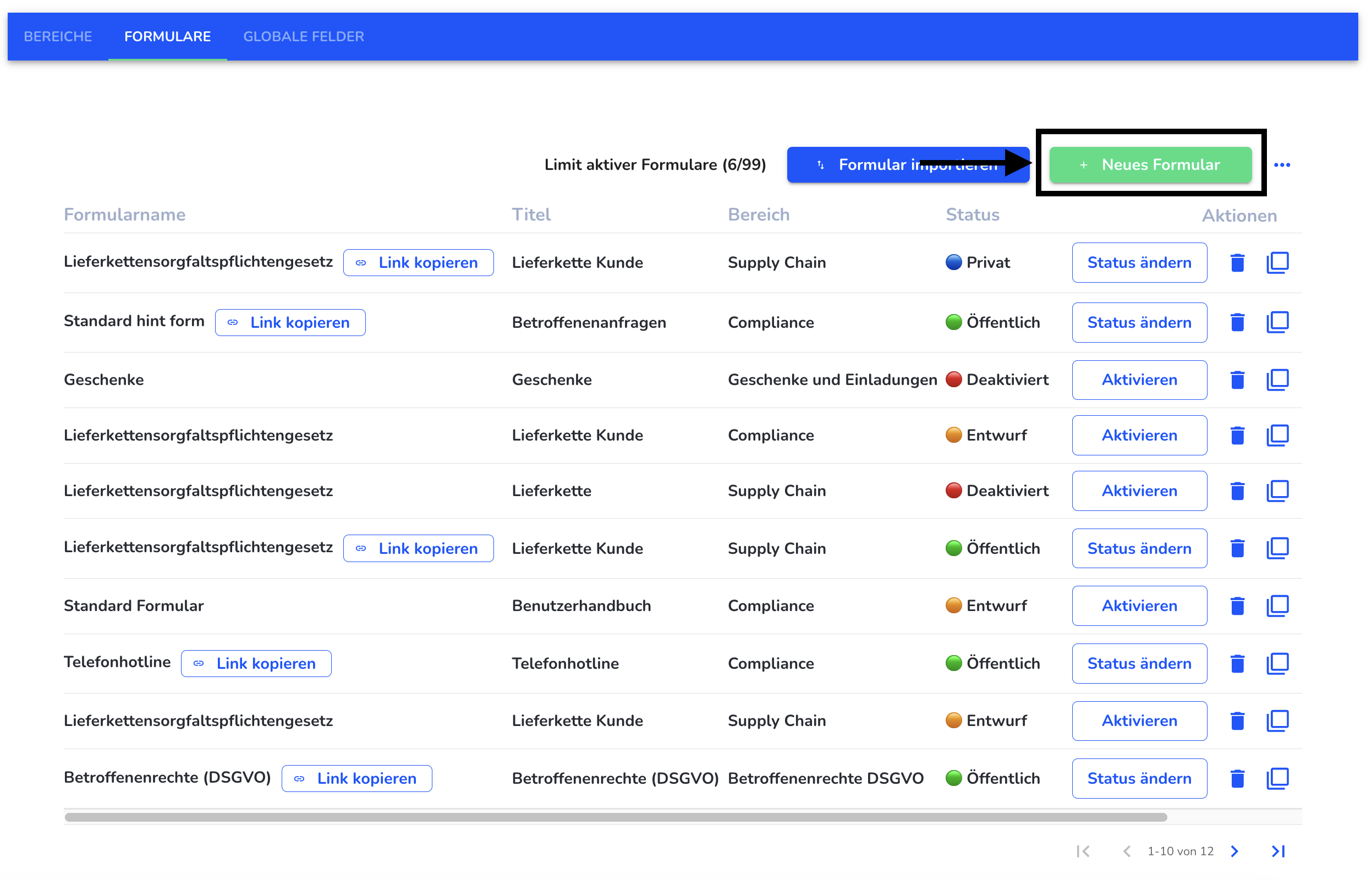Change status of Betroffenenrechte (DSGVO) form
Image resolution: width=1372 pixels, height=880 pixels.
pyautogui.click(x=1139, y=779)
